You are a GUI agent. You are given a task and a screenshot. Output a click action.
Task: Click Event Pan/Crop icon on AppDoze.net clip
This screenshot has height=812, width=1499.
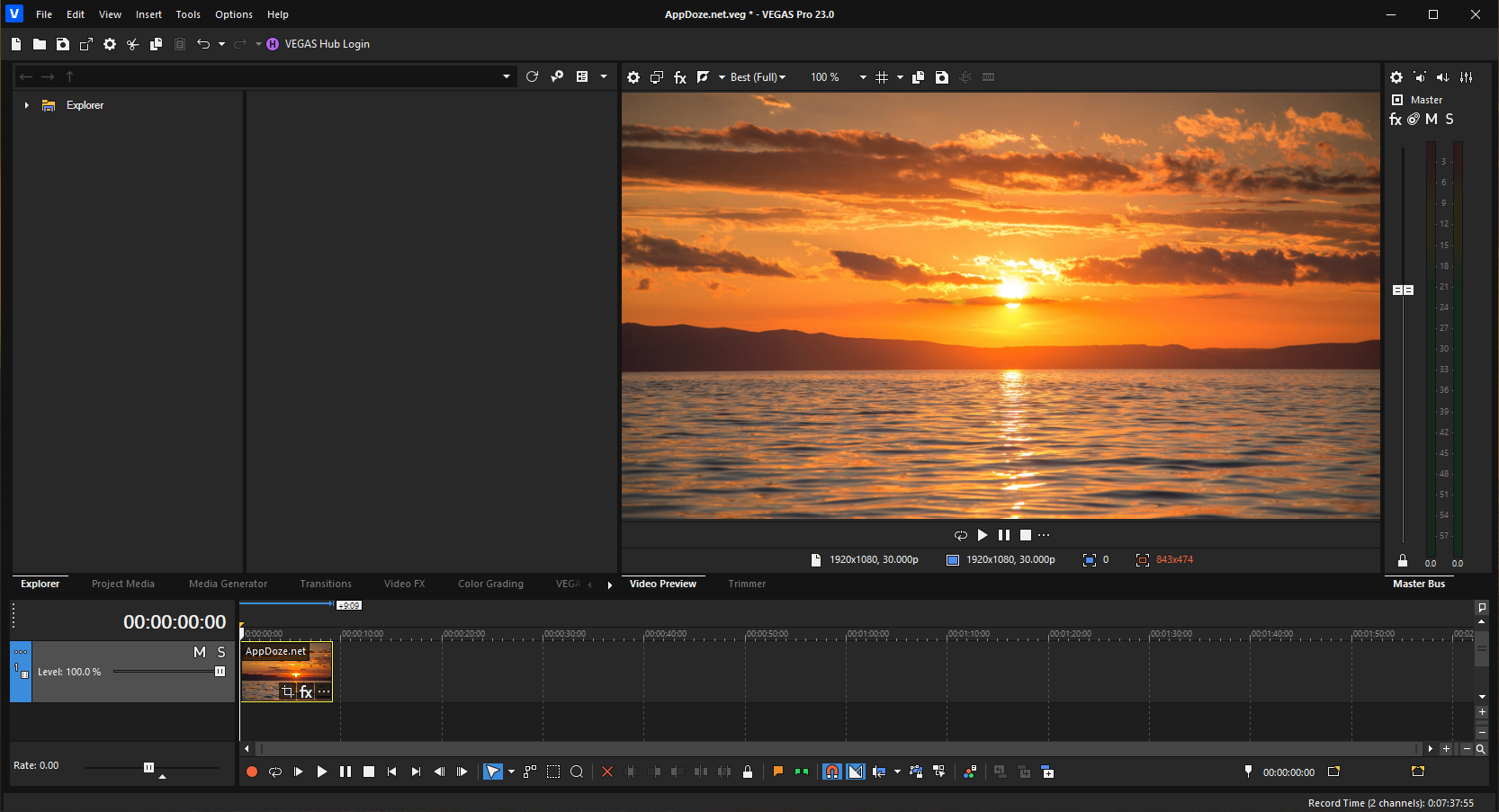288,692
